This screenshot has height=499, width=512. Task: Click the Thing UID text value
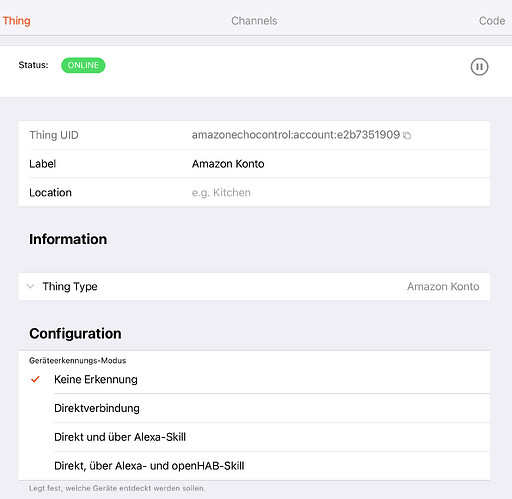[296, 135]
